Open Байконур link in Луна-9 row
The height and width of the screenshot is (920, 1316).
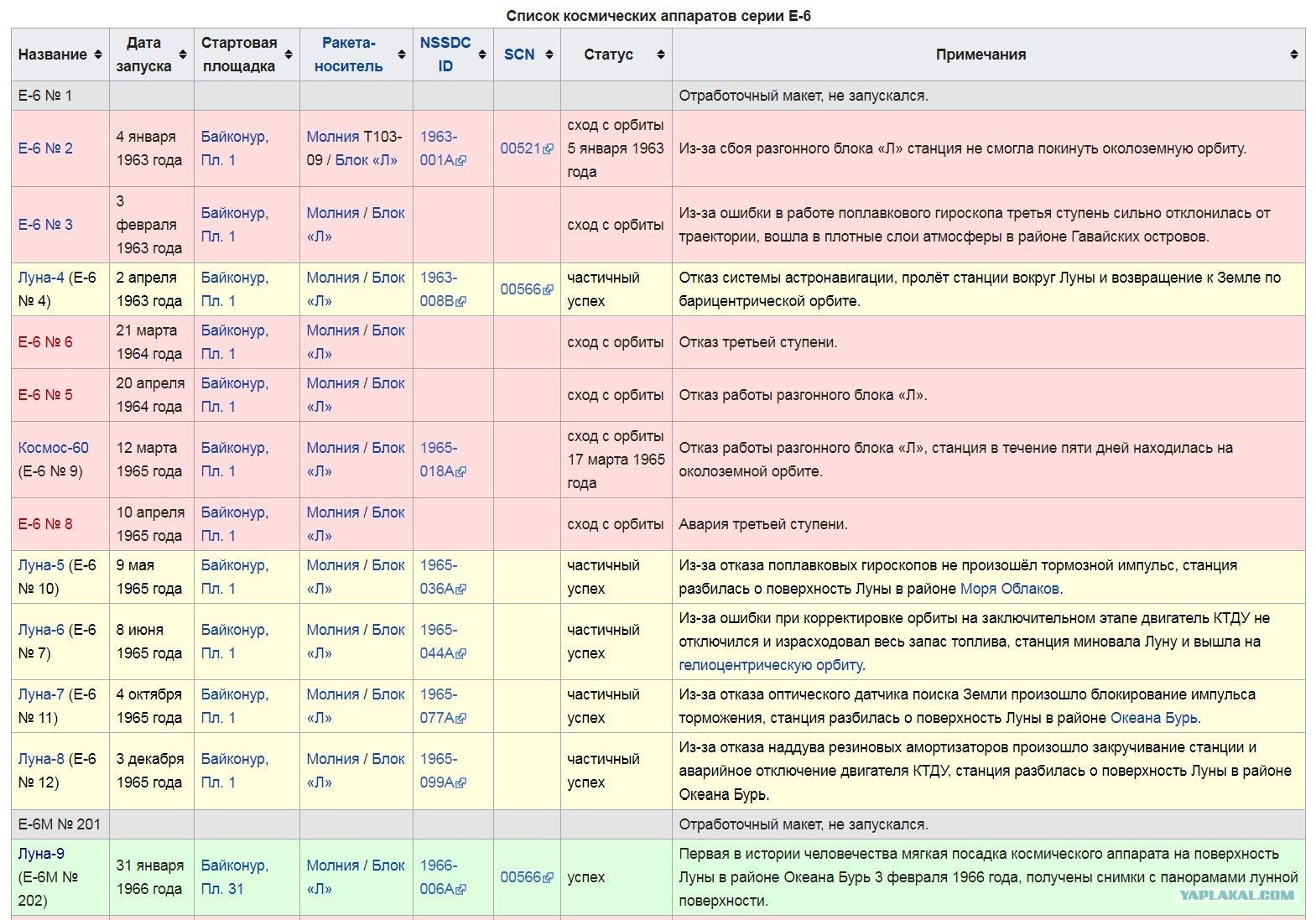pos(233,865)
